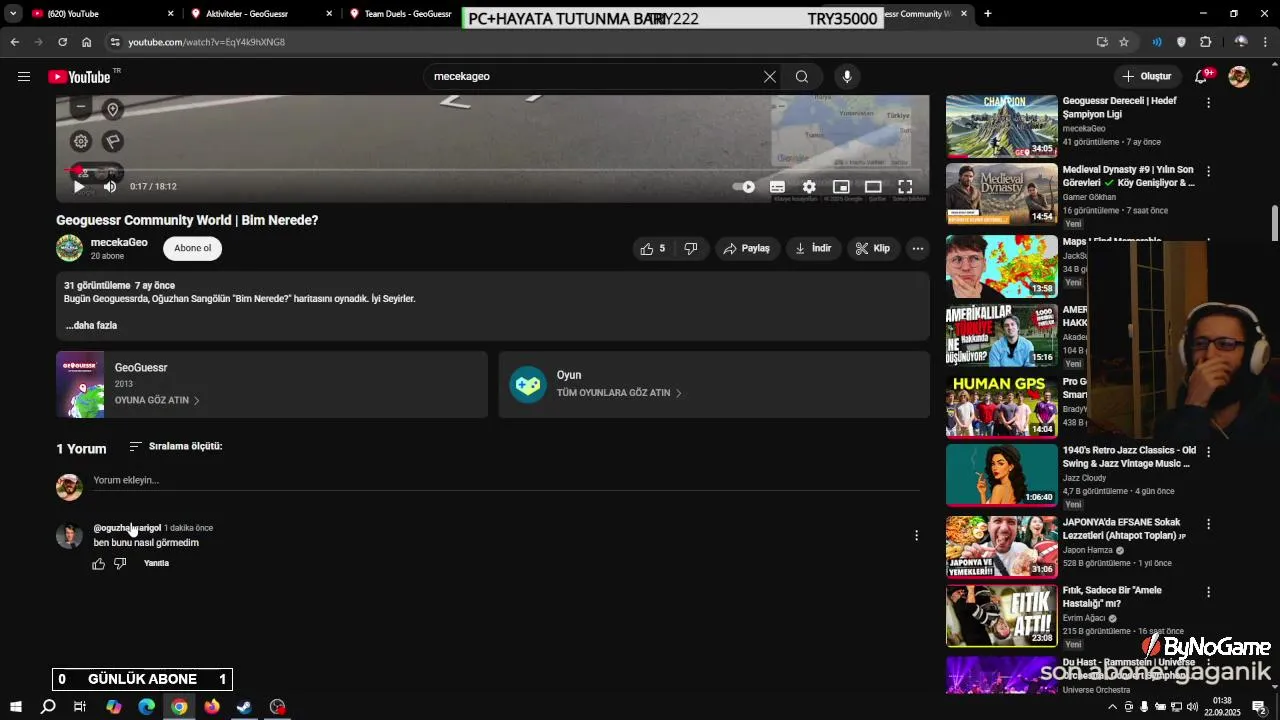This screenshot has height=720, width=1280.
Task: Open options for the Geoguessr Dereceli video
Action: click(1208, 103)
